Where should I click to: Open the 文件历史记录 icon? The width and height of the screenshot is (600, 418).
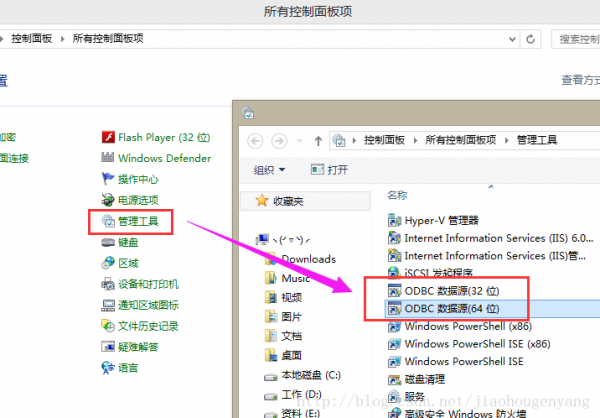point(108,326)
